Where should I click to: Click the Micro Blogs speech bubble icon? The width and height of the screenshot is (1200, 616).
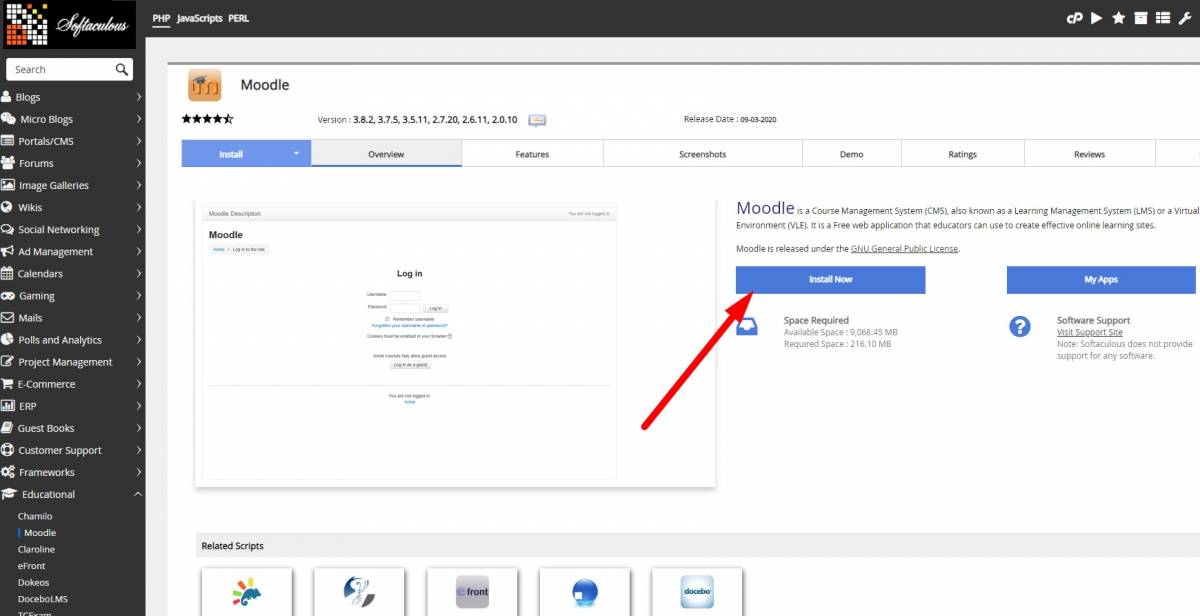click(8, 119)
